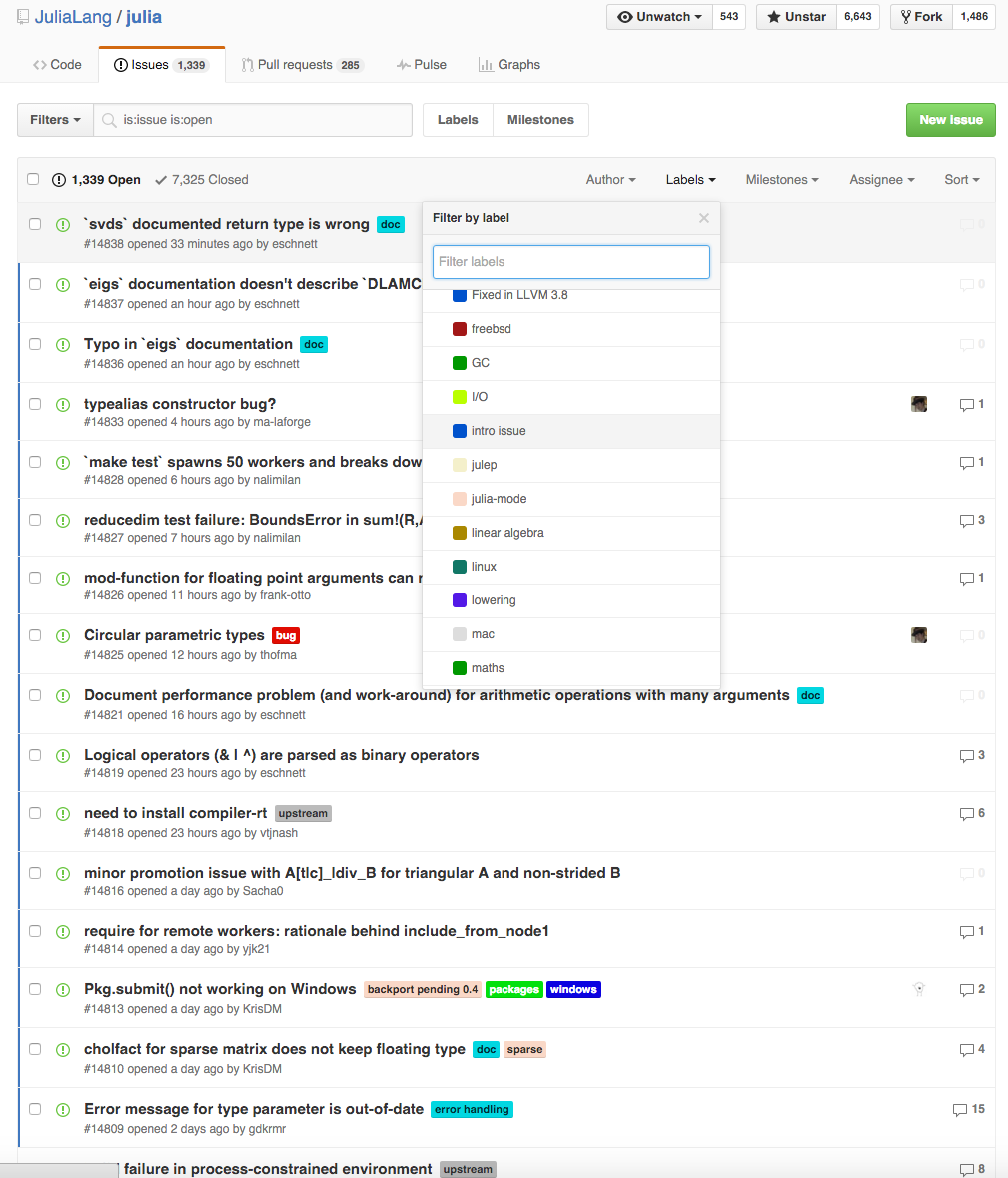This screenshot has height=1178, width=1008.
Task: Click assignee avatar on Pkg.submit() issue
Action: [x=919, y=989]
